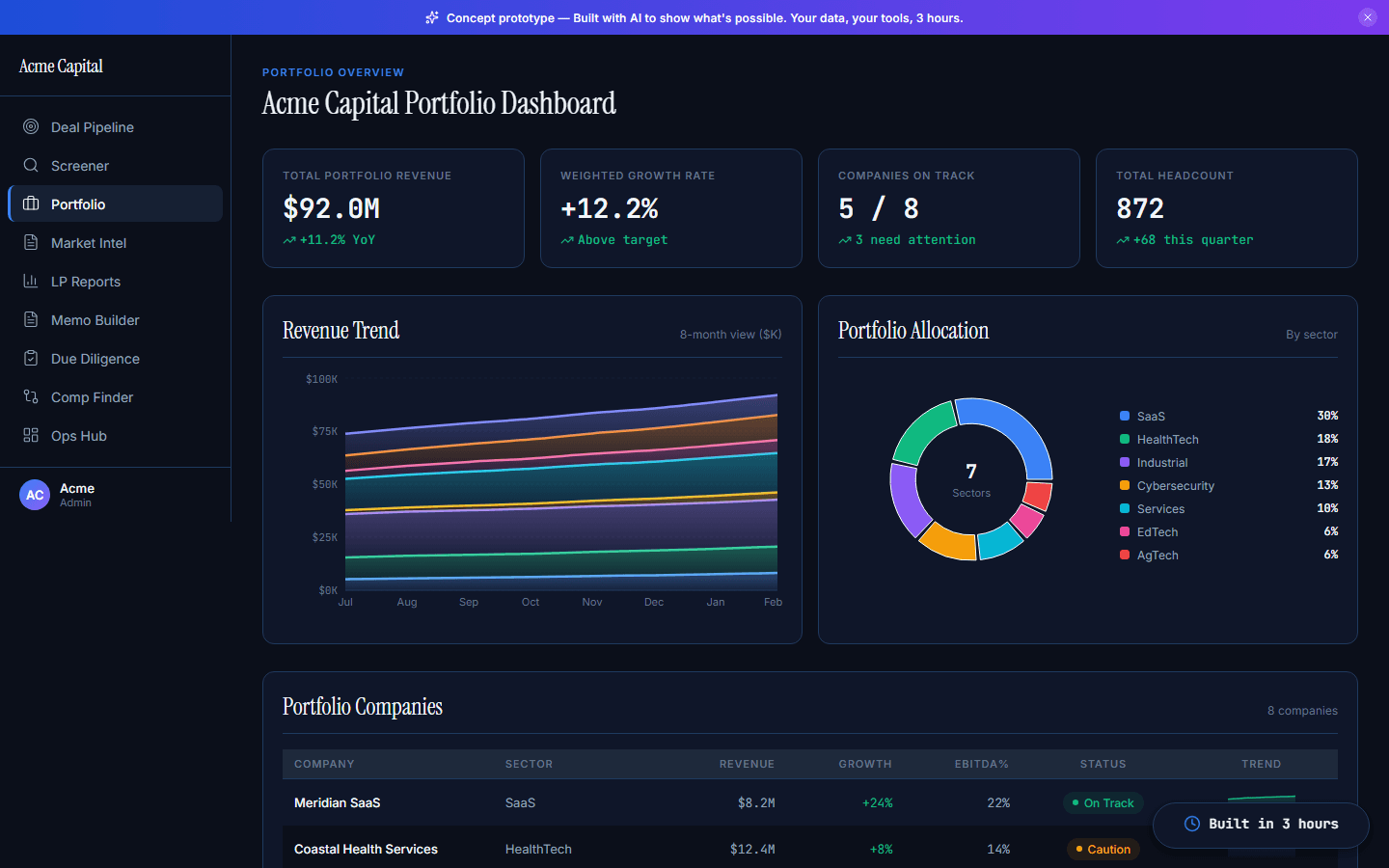
Task: Select the Deal Pipeline briefcase icon
Action: coord(30,126)
